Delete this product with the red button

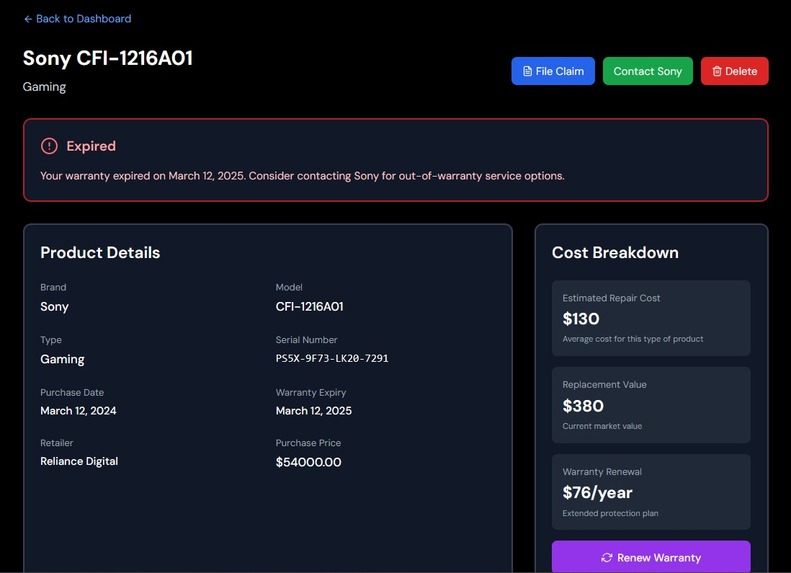click(734, 71)
